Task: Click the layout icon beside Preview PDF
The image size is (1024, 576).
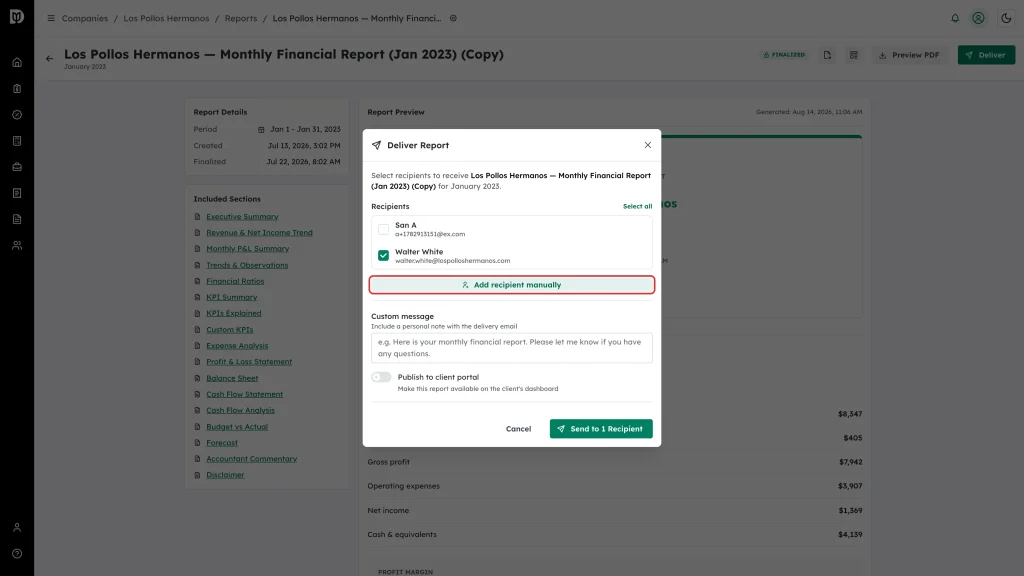Action: pyautogui.click(x=854, y=56)
